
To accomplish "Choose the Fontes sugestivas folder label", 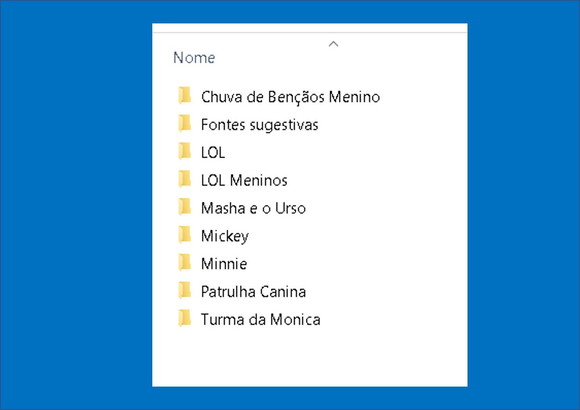I will (259, 125).
